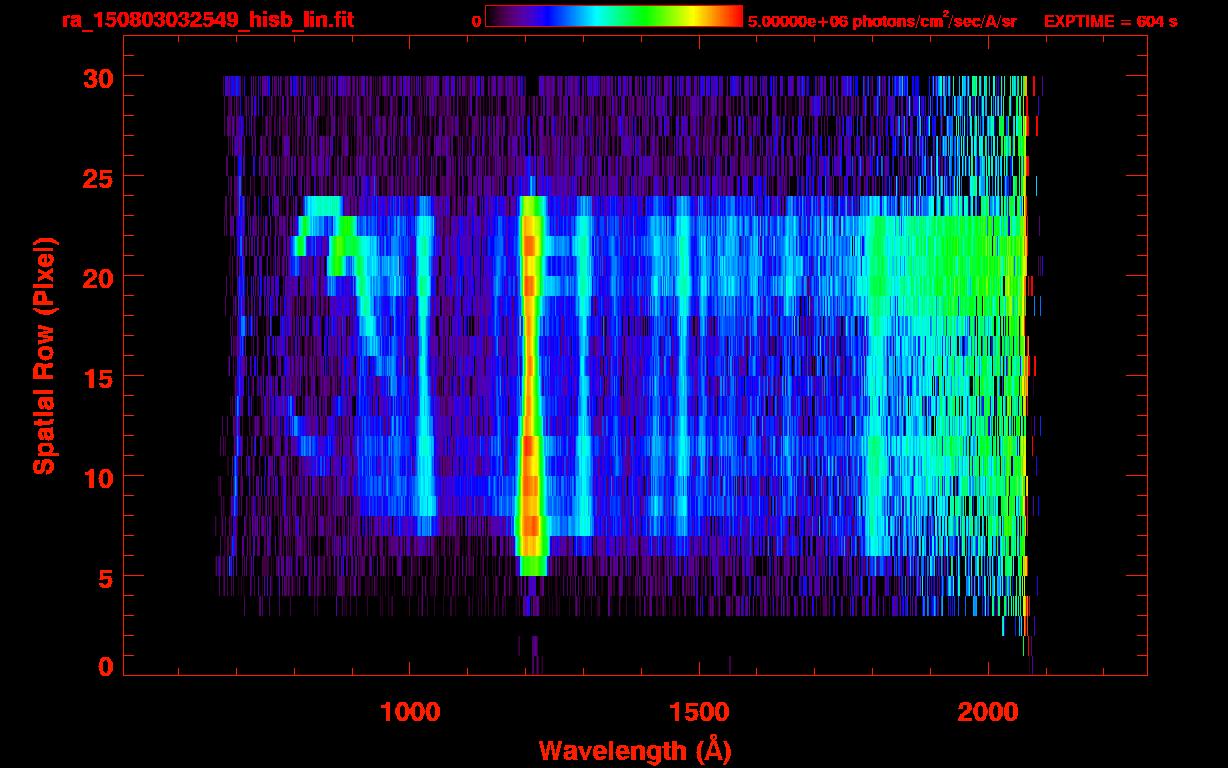Pick the dark purple start of the color bar
Screen dimensions: 1228x768
pyautogui.click(x=497, y=16)
